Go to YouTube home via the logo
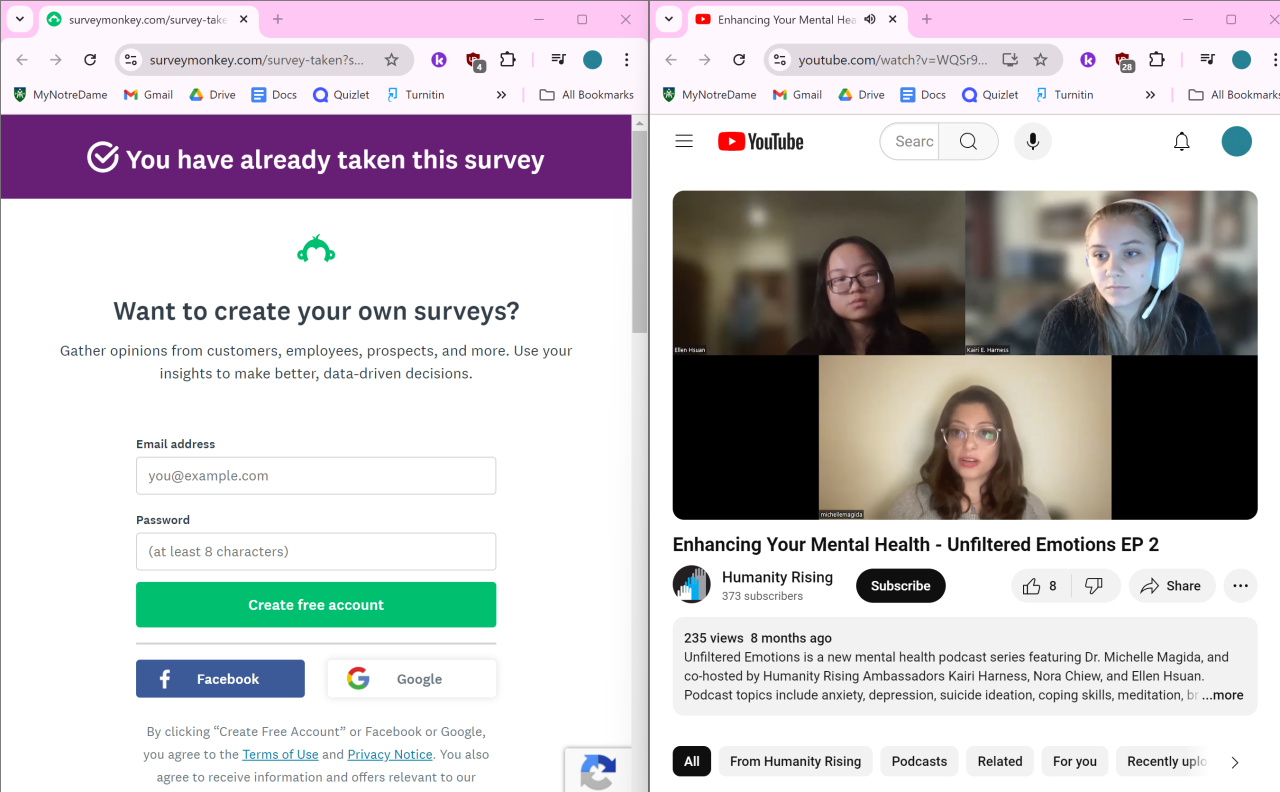 [x=761, y=142]
